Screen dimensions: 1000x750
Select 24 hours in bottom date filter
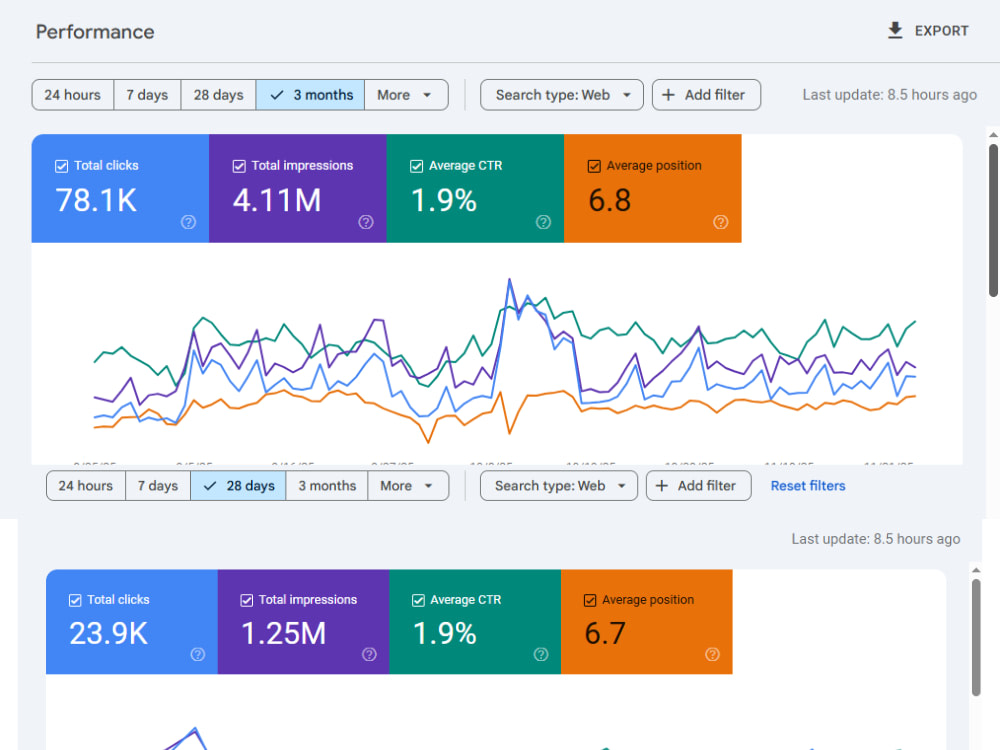tap(85, 486)
